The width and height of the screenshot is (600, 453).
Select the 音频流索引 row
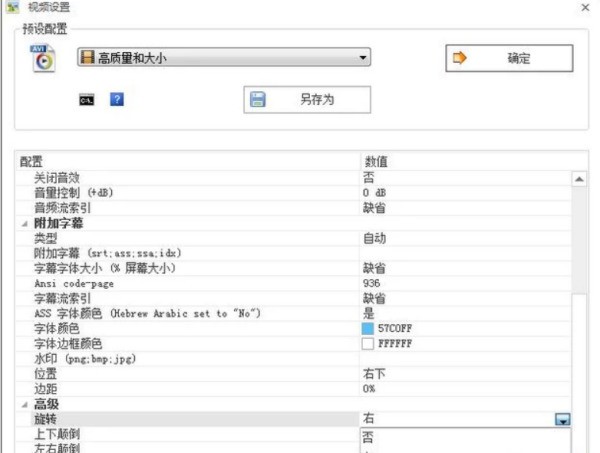[294, 208]
